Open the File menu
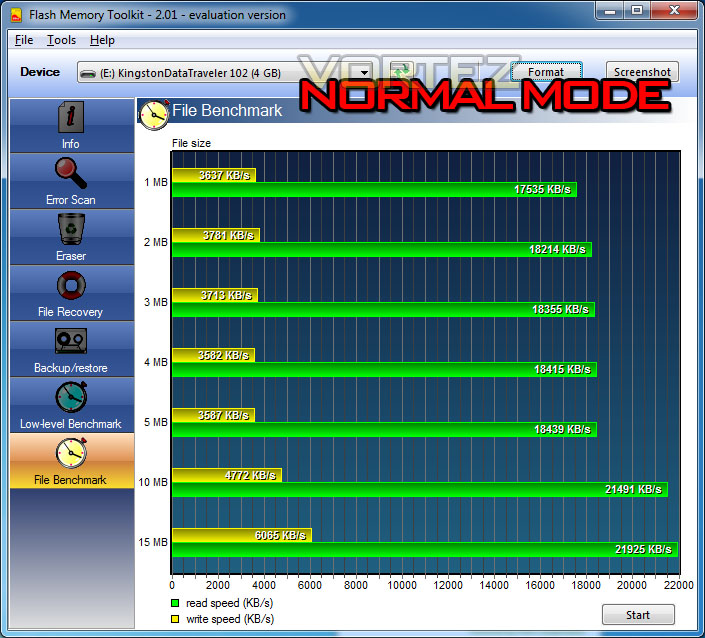705x638 pixels. pyautogui.click(x=24, y=40)
